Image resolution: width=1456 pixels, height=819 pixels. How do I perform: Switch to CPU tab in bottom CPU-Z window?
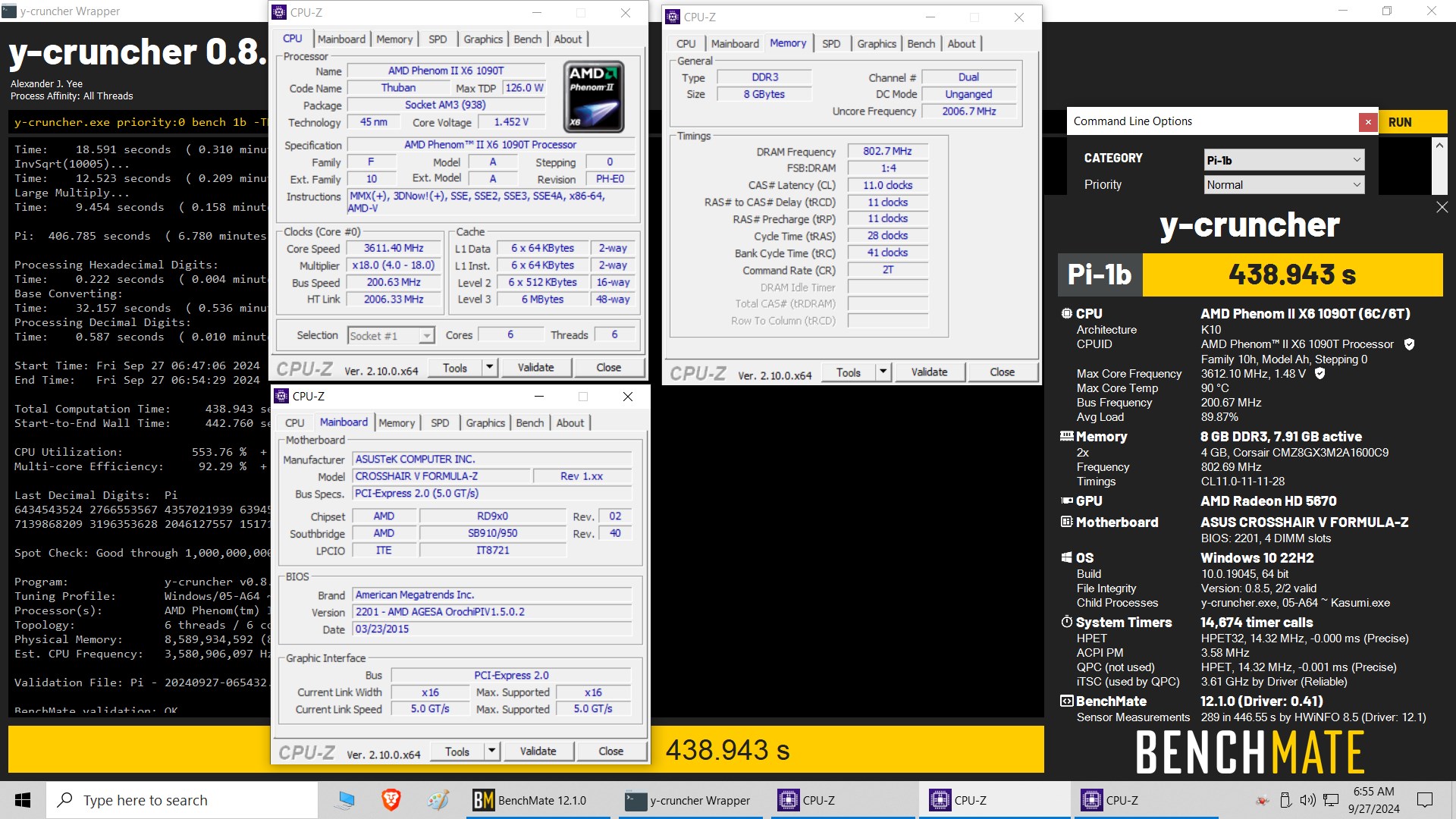pos(295,423)
